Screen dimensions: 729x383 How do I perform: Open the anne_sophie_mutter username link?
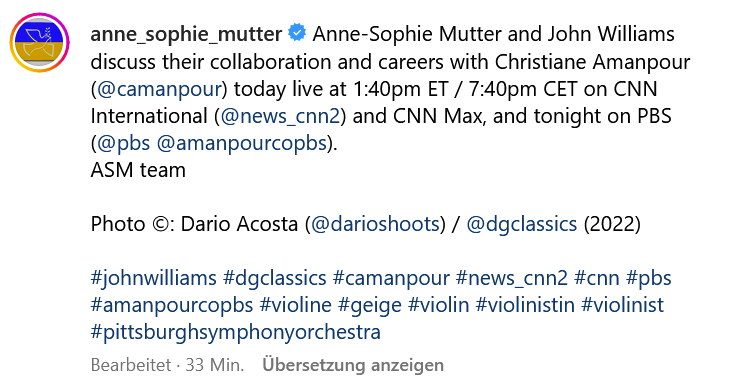pyautogui.click(x=186, y=34)
